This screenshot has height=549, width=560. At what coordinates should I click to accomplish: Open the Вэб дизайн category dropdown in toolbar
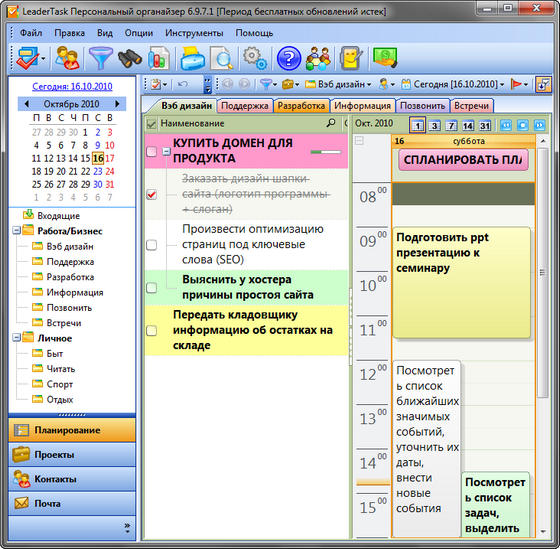coord(338,85)
